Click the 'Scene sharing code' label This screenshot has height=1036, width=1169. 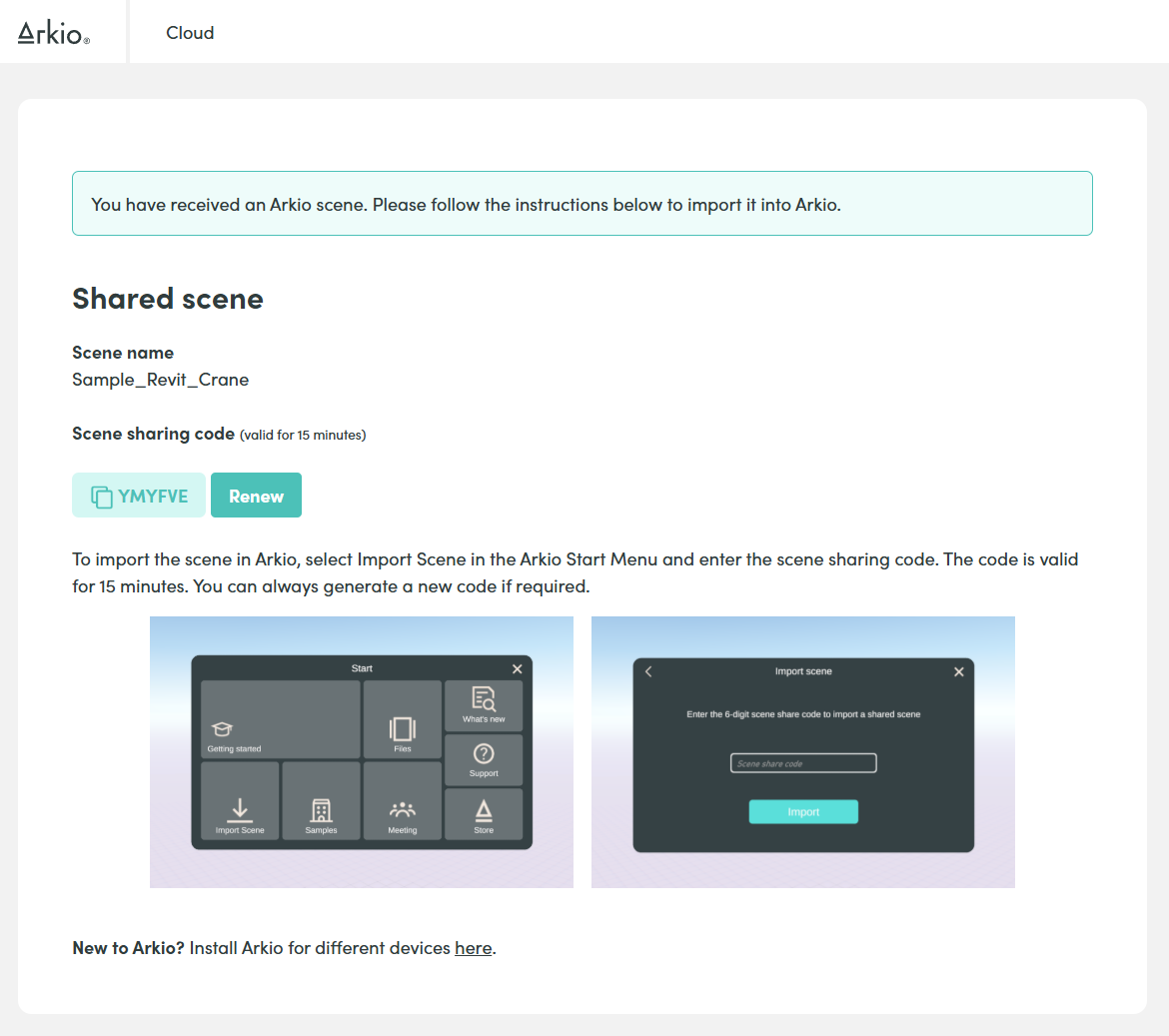[154, 433]
